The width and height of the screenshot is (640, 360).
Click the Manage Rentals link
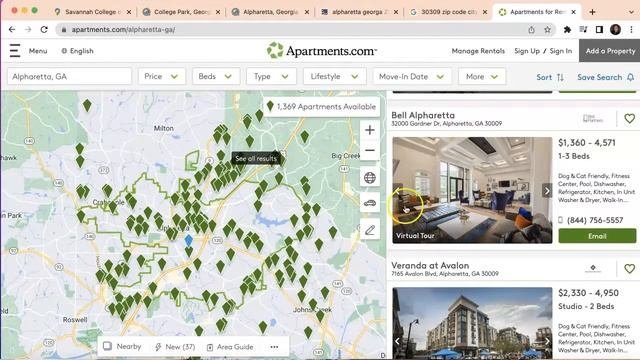(478, 51)
